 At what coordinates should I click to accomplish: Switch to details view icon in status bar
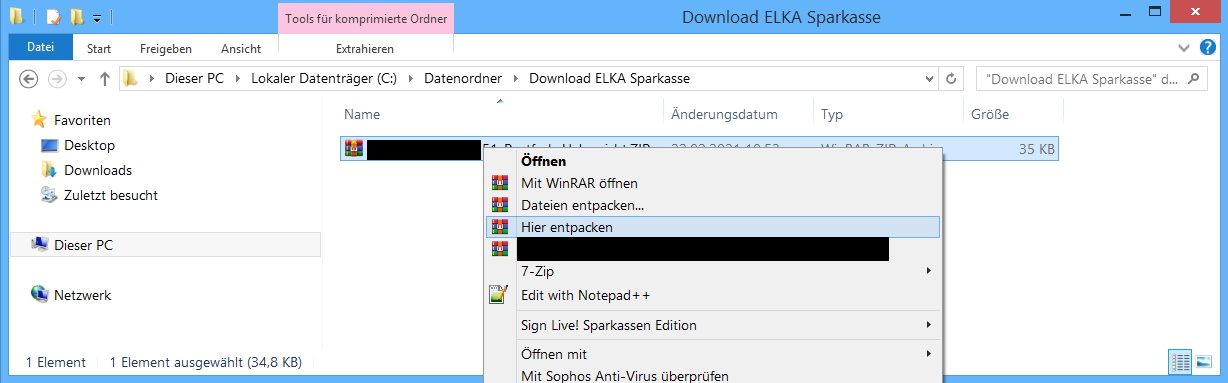1179,361
